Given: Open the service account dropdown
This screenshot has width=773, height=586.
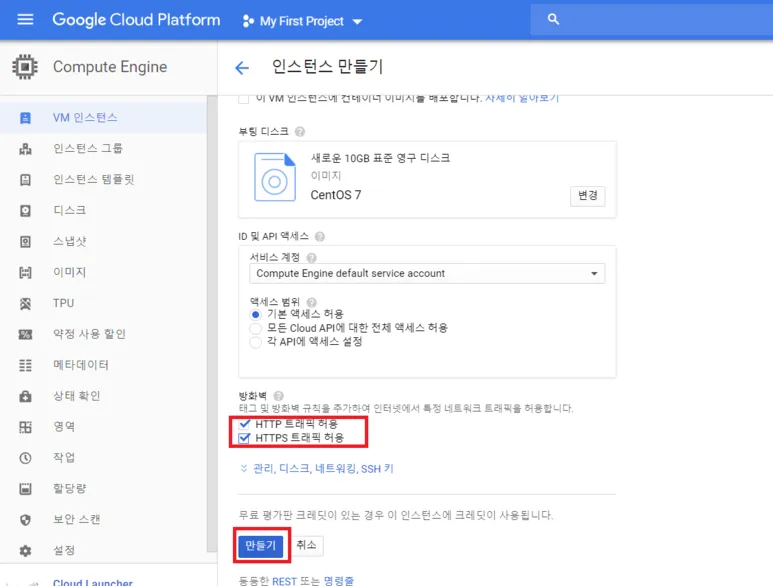Looking at the screenshot, I should (x=427, y=274).
